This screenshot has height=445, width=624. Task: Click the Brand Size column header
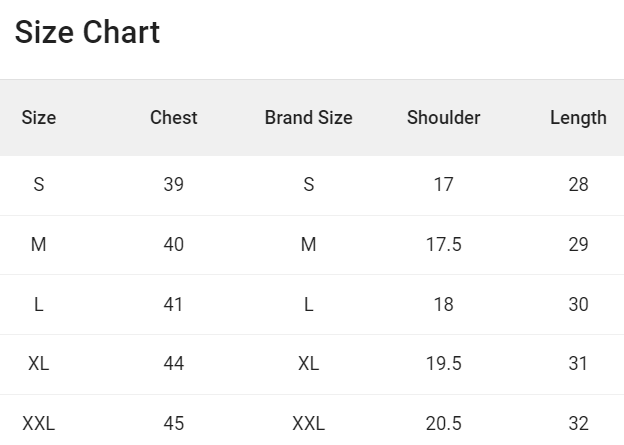click(x=309, y=117)
